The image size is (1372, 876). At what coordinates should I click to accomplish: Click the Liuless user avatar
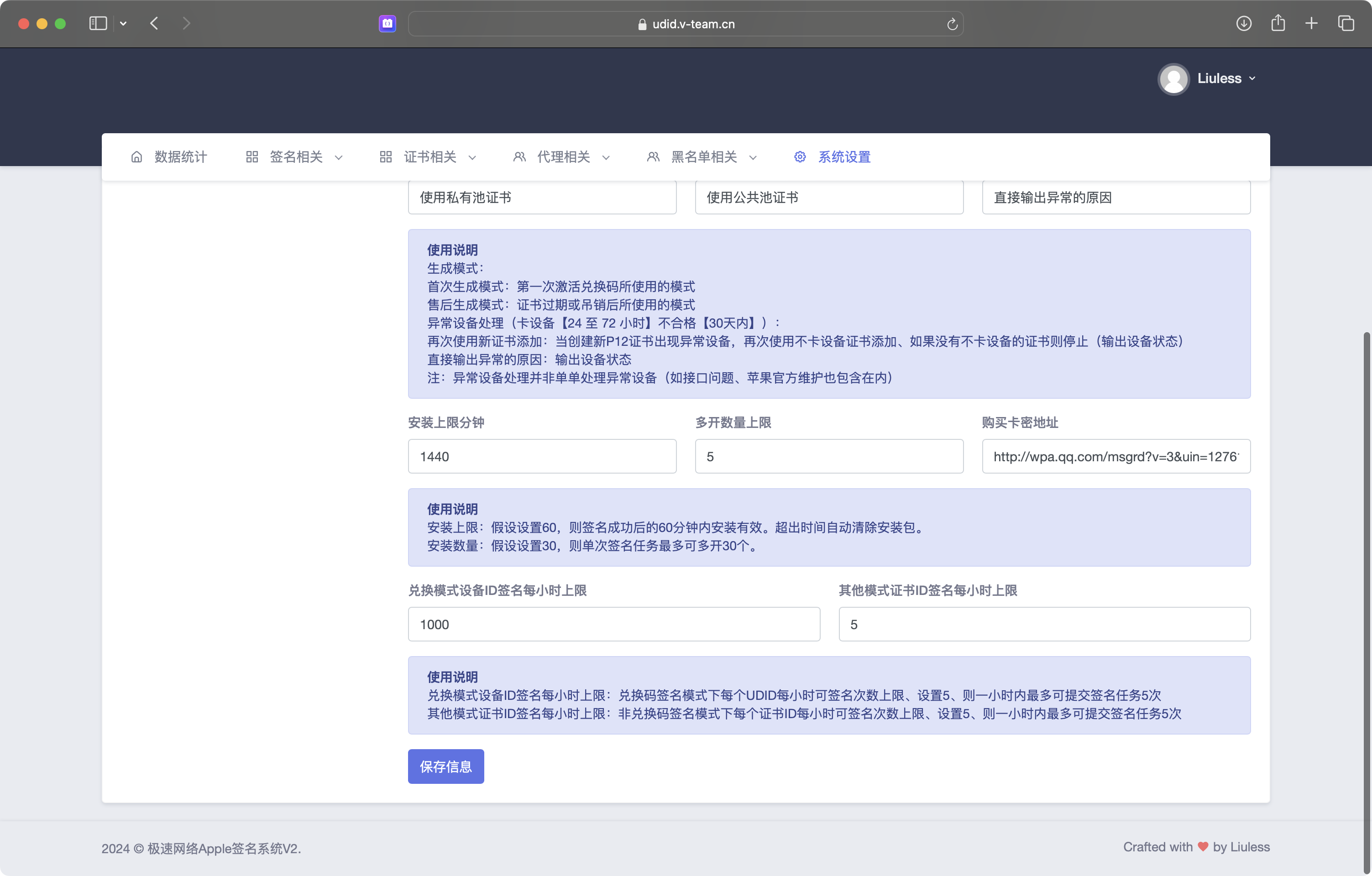pos(1174,78)
